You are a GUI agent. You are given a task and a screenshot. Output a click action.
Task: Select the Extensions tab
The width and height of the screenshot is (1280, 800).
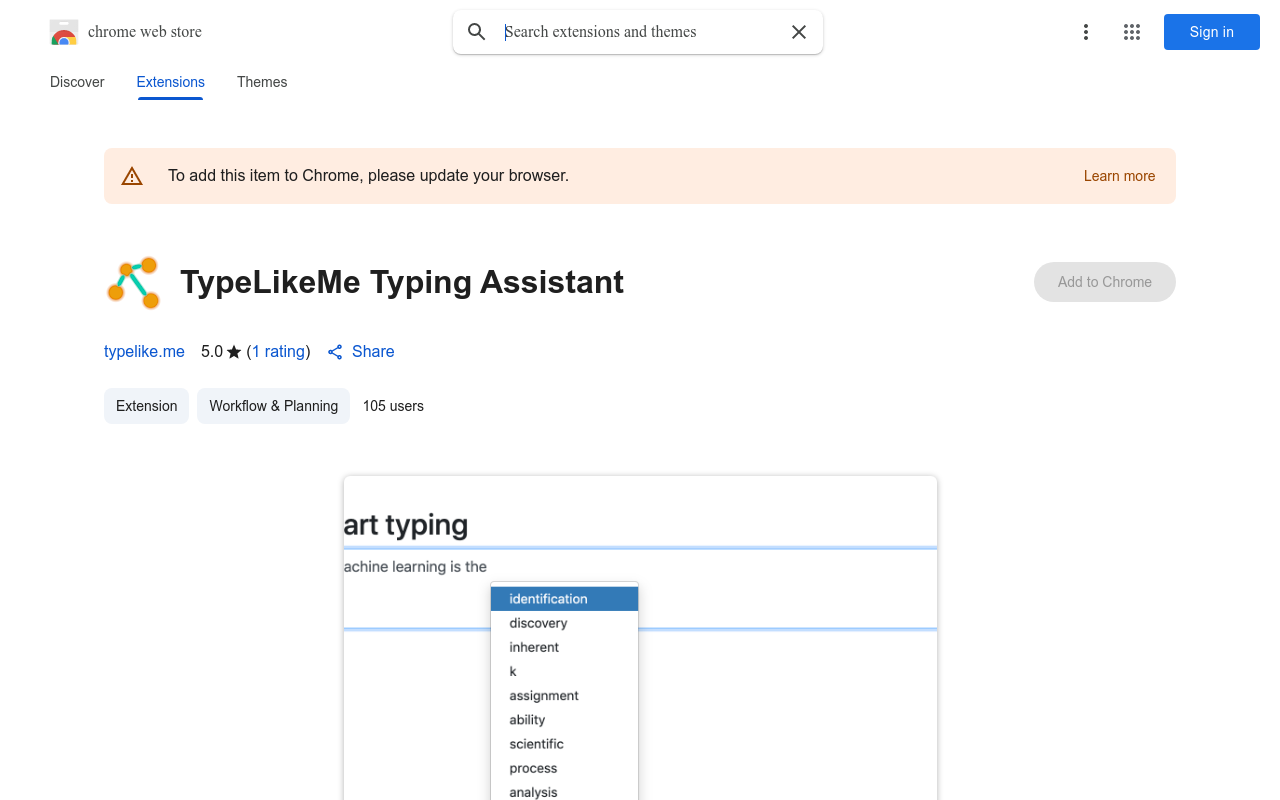(171, 82)
